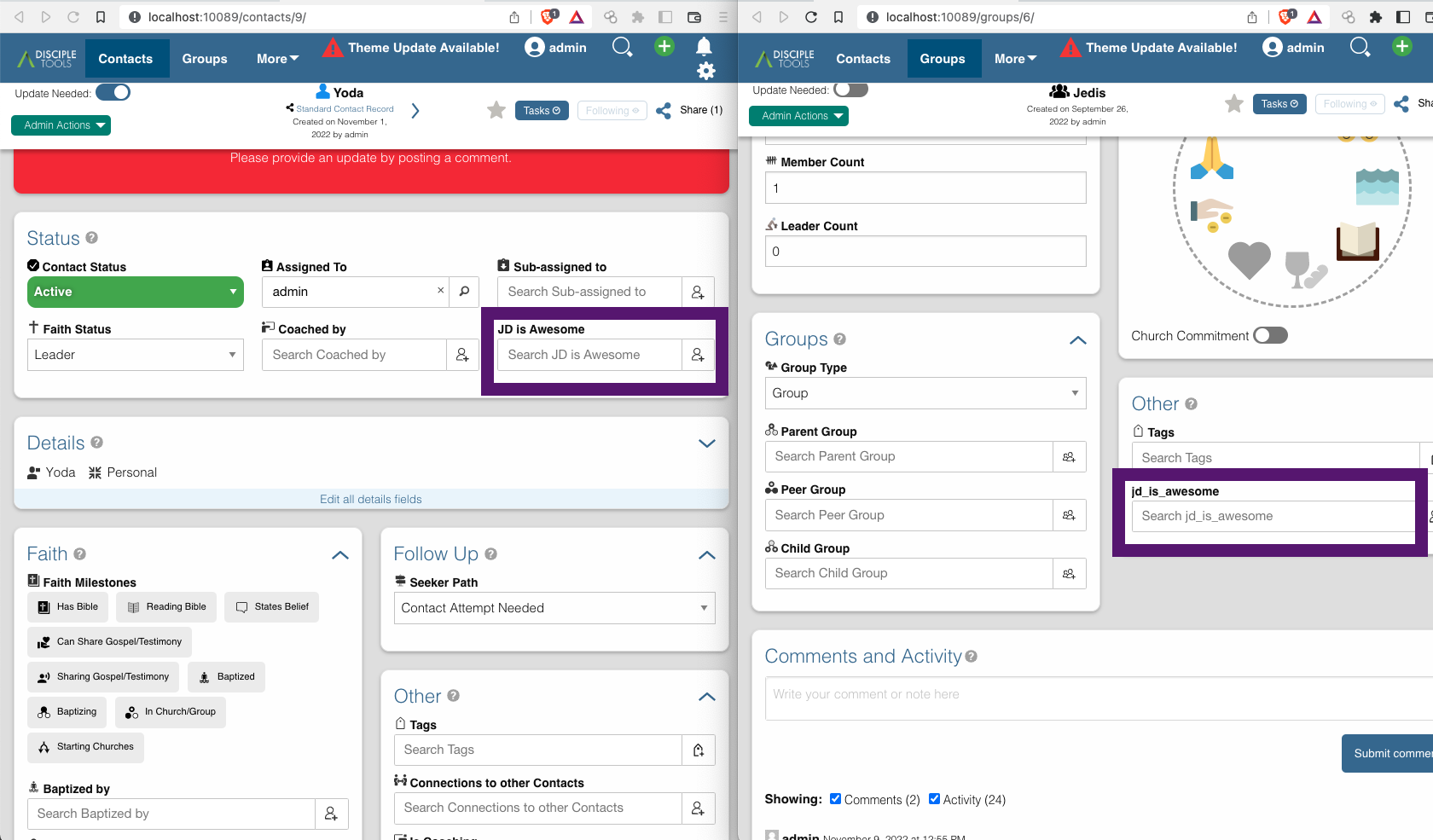Click add-group icon in Child Group field

[x=1070, y=574]
